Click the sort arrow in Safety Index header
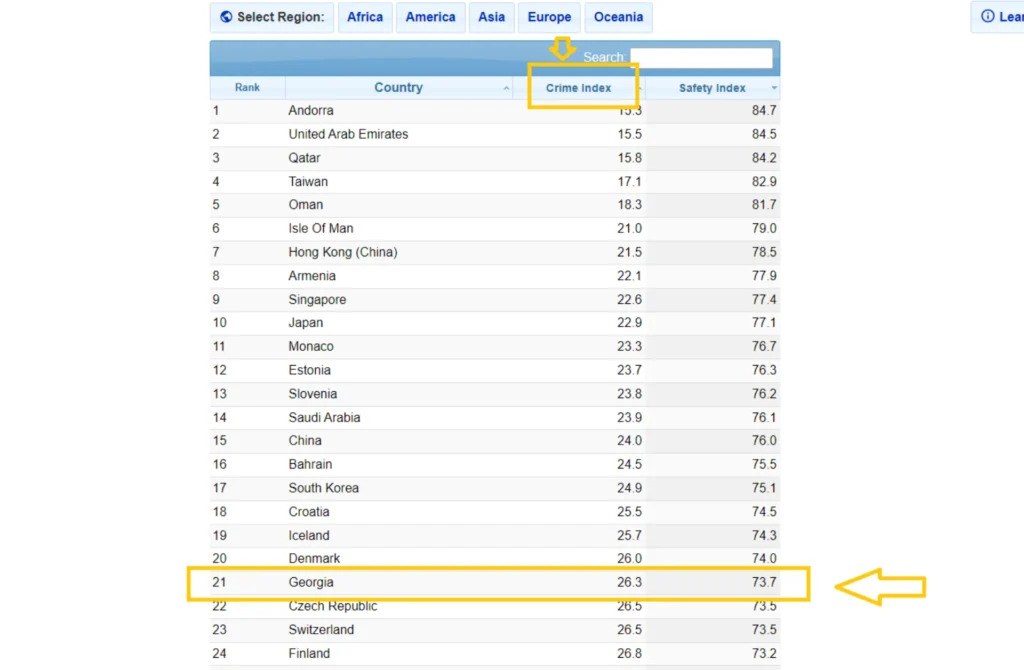This screenshot has height=670, width=1024. pyautogui.click(x=774, y=89)
